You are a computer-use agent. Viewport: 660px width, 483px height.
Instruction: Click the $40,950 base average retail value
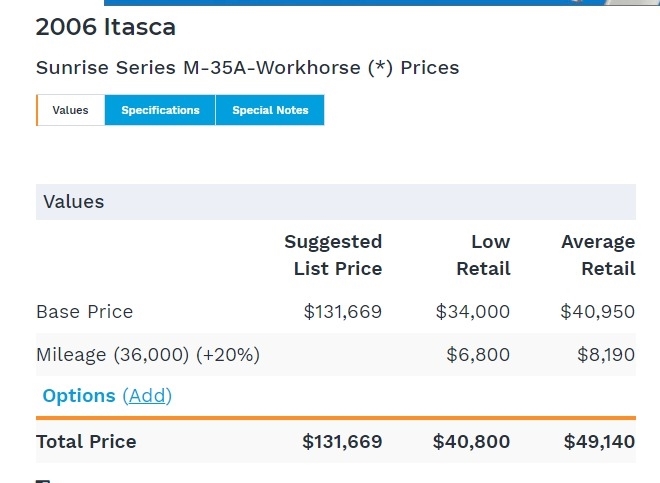[598, 312]
